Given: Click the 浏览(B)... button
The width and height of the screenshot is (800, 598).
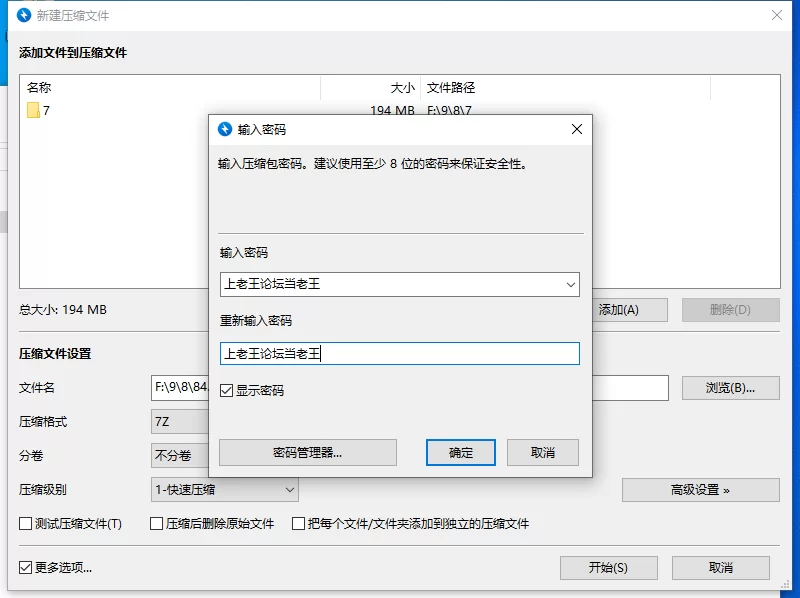Looking at the screenshot, I should (x=731, y=388).
